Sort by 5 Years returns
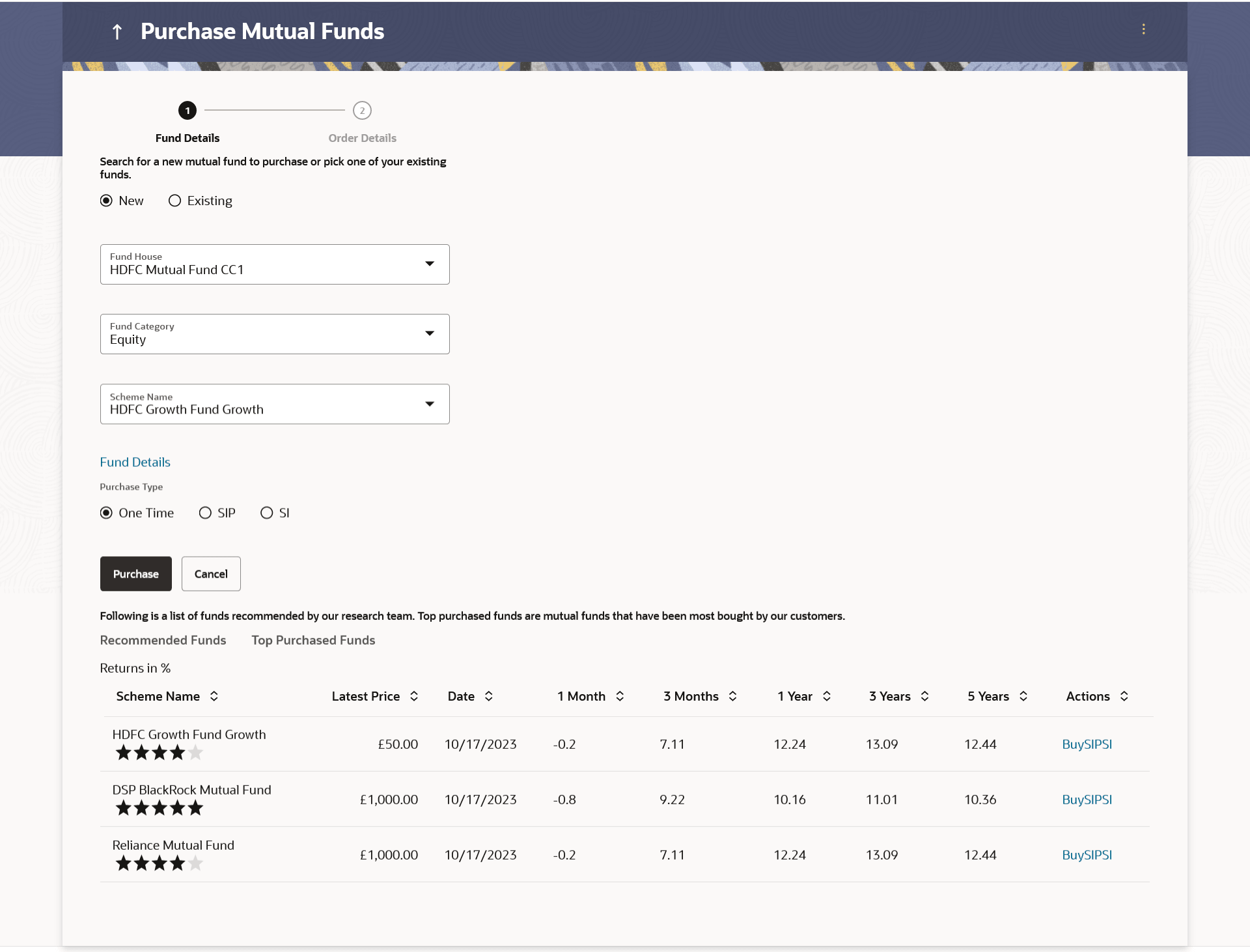 click(1023, 696)
